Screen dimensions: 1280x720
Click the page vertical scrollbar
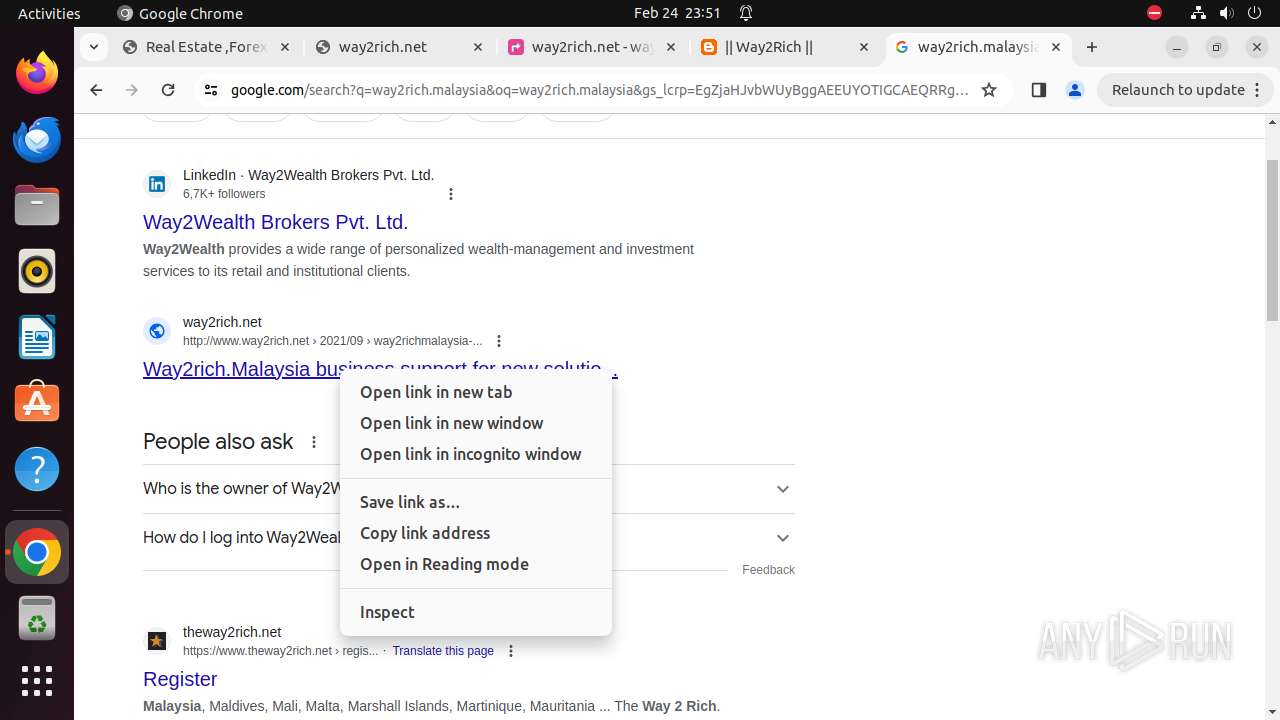pos(1272,240)
